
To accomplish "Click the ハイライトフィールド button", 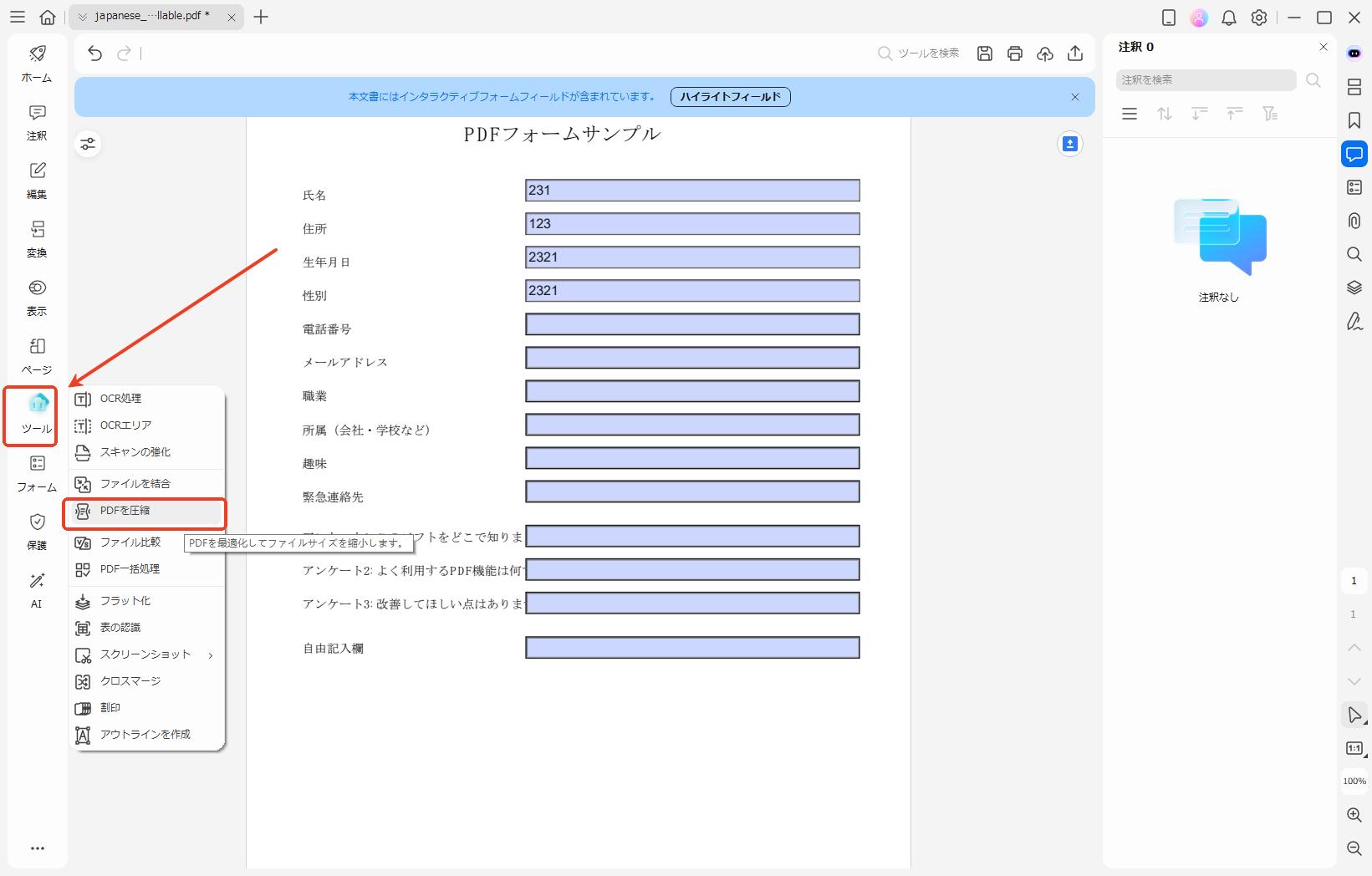I will coord(729,96).
